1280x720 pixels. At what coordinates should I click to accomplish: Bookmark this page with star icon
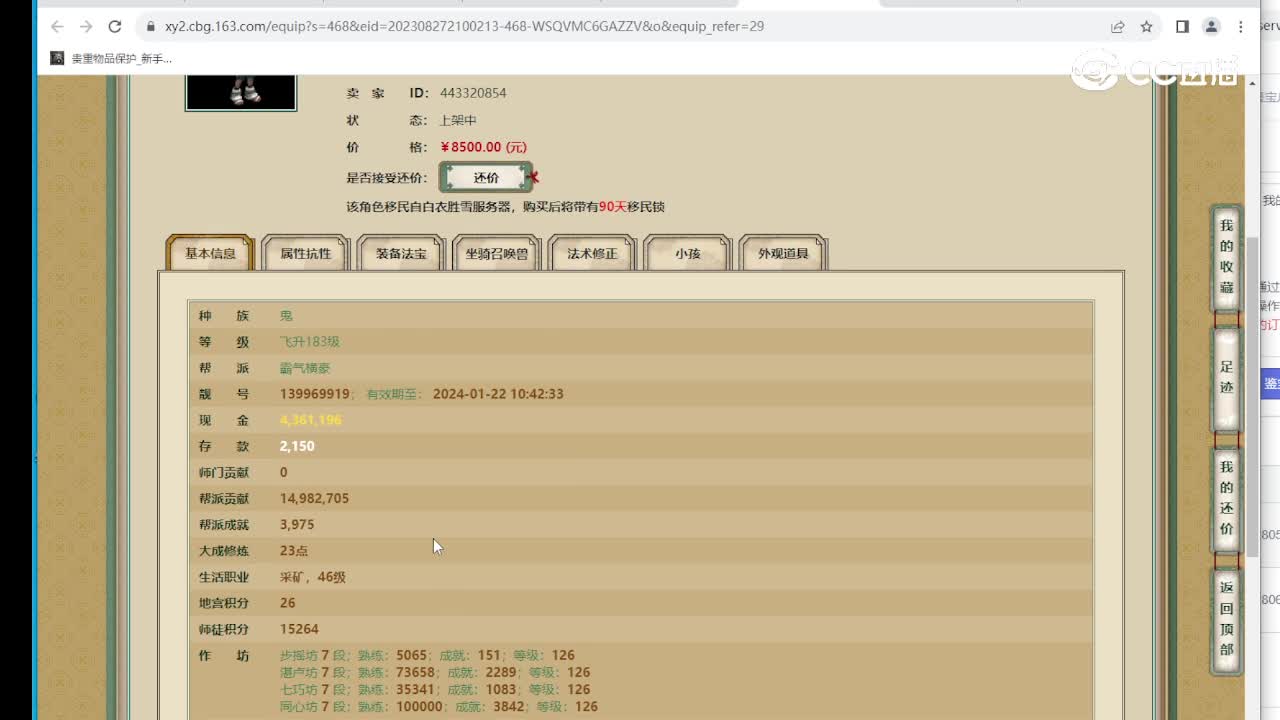1146,27
